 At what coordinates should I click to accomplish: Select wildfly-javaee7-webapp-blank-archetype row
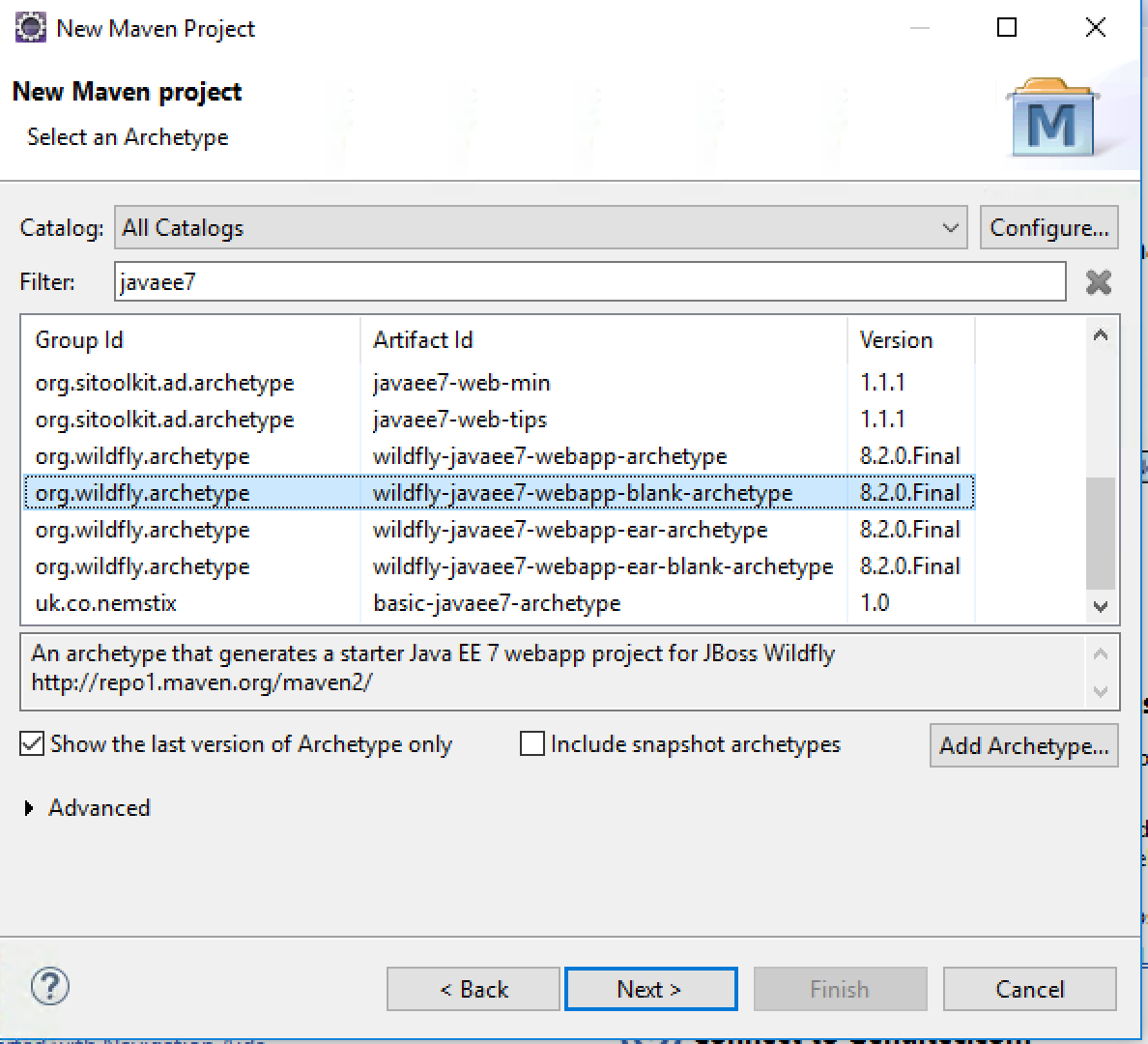click(x=500, y=492)
